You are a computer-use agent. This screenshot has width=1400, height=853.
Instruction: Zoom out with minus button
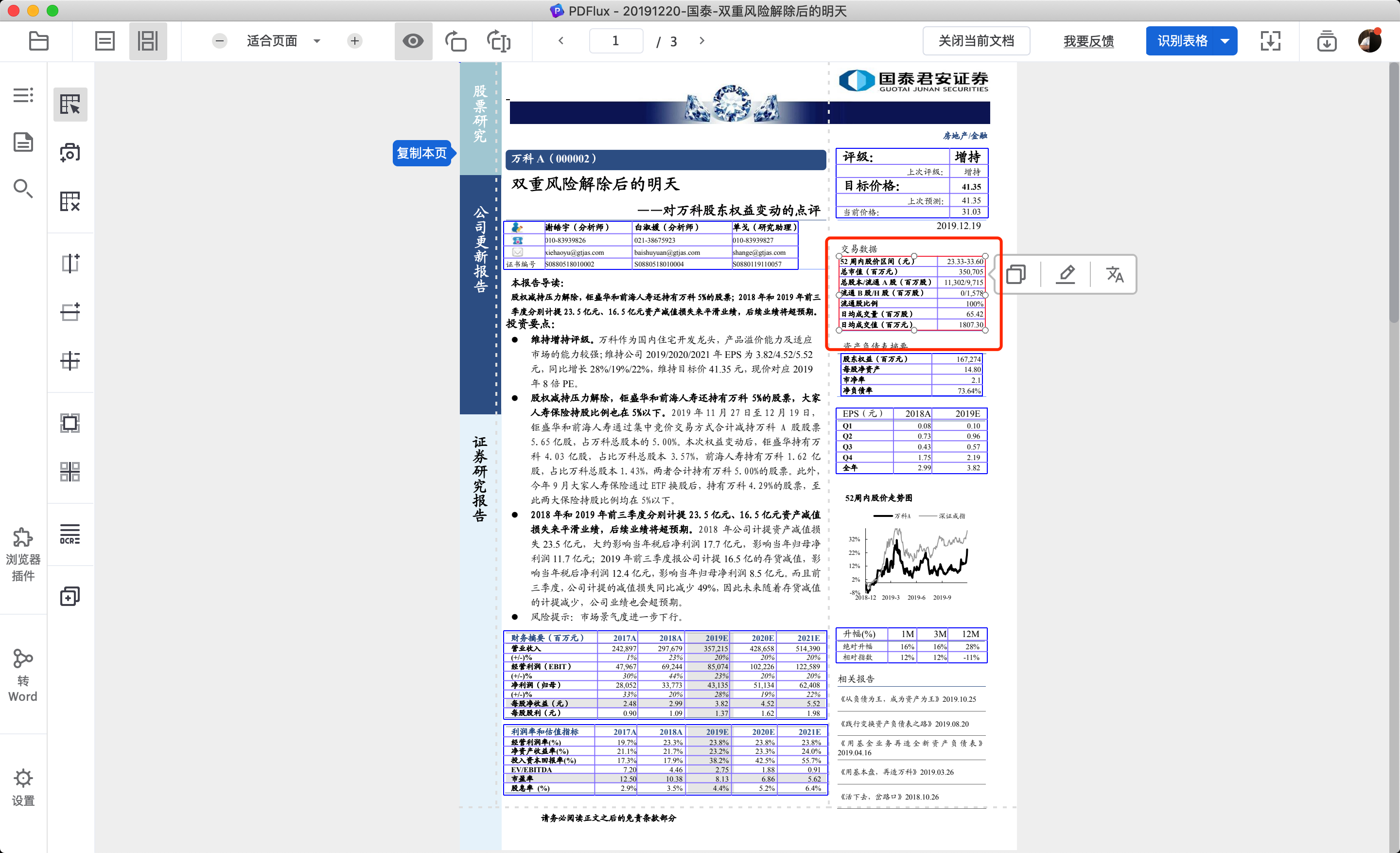(x=220, y=41)
